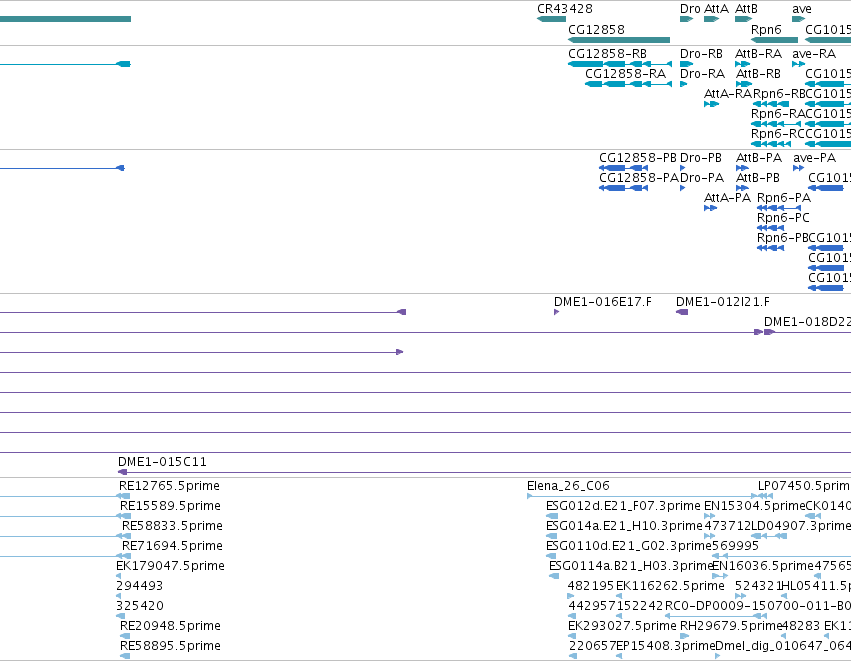Viewport: 851px width, 661px height.
Task: Select EST RE15589.5prime
Action: click(170, 506)
